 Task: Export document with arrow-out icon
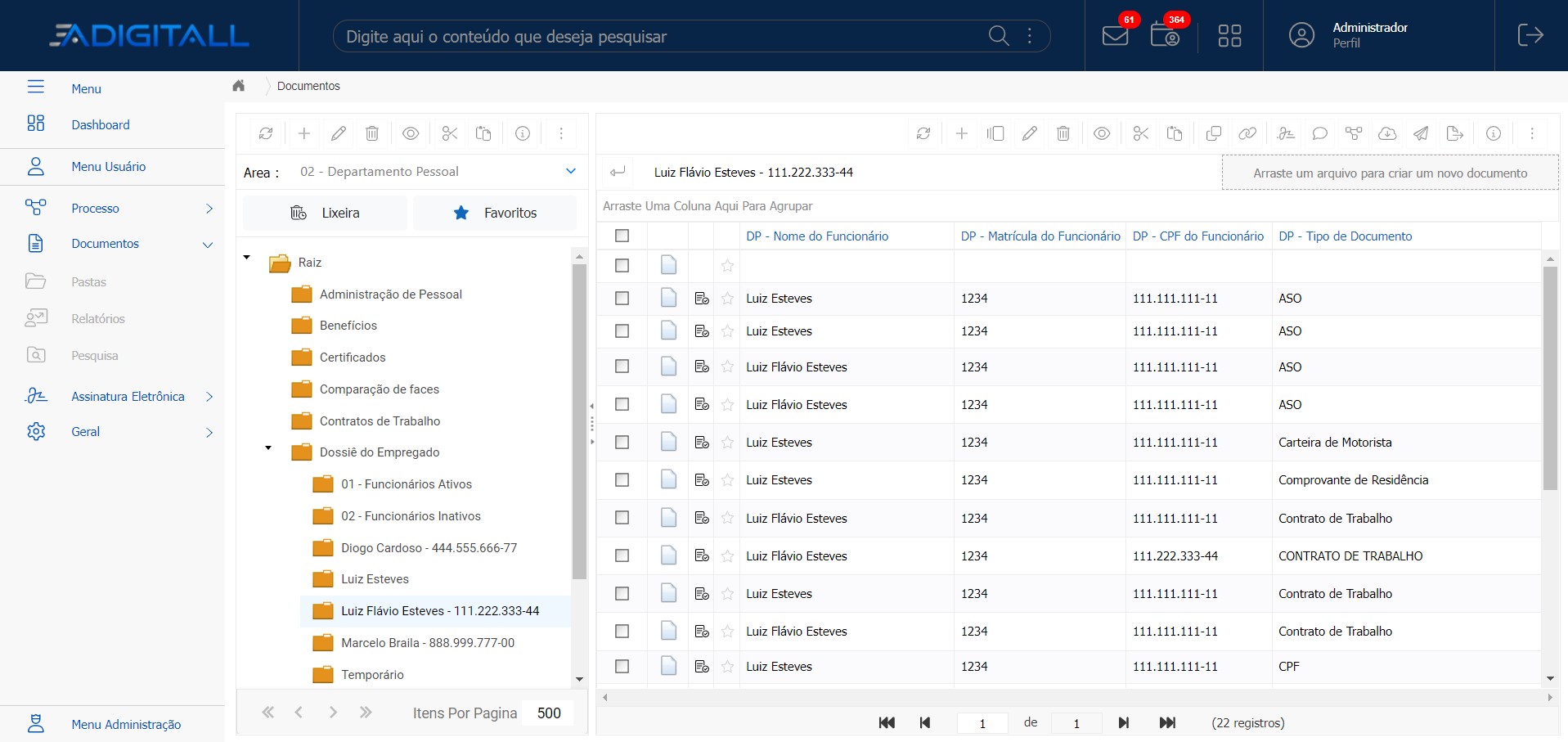(x=1455, y=133)
